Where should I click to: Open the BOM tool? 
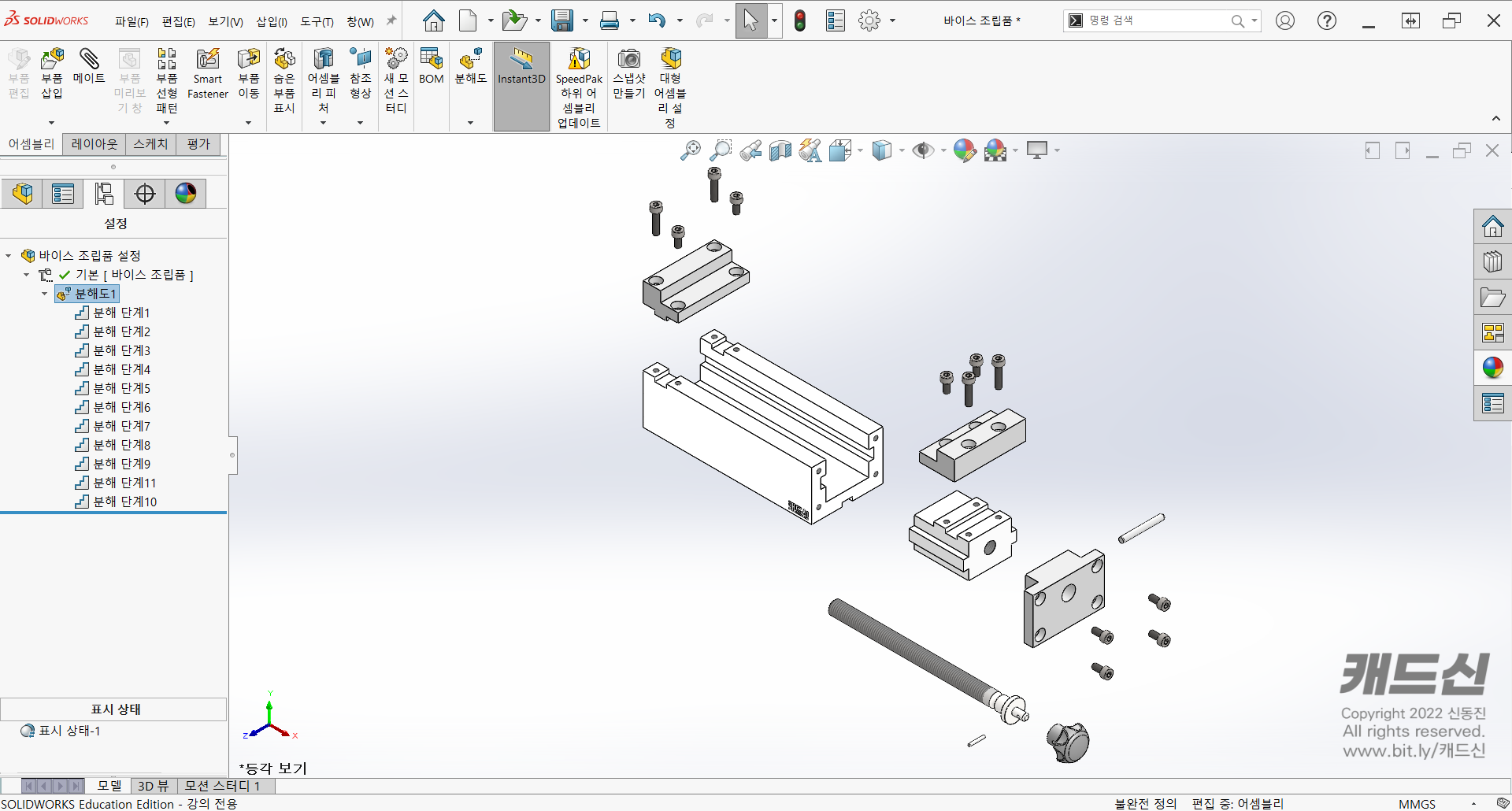(432, 66)
